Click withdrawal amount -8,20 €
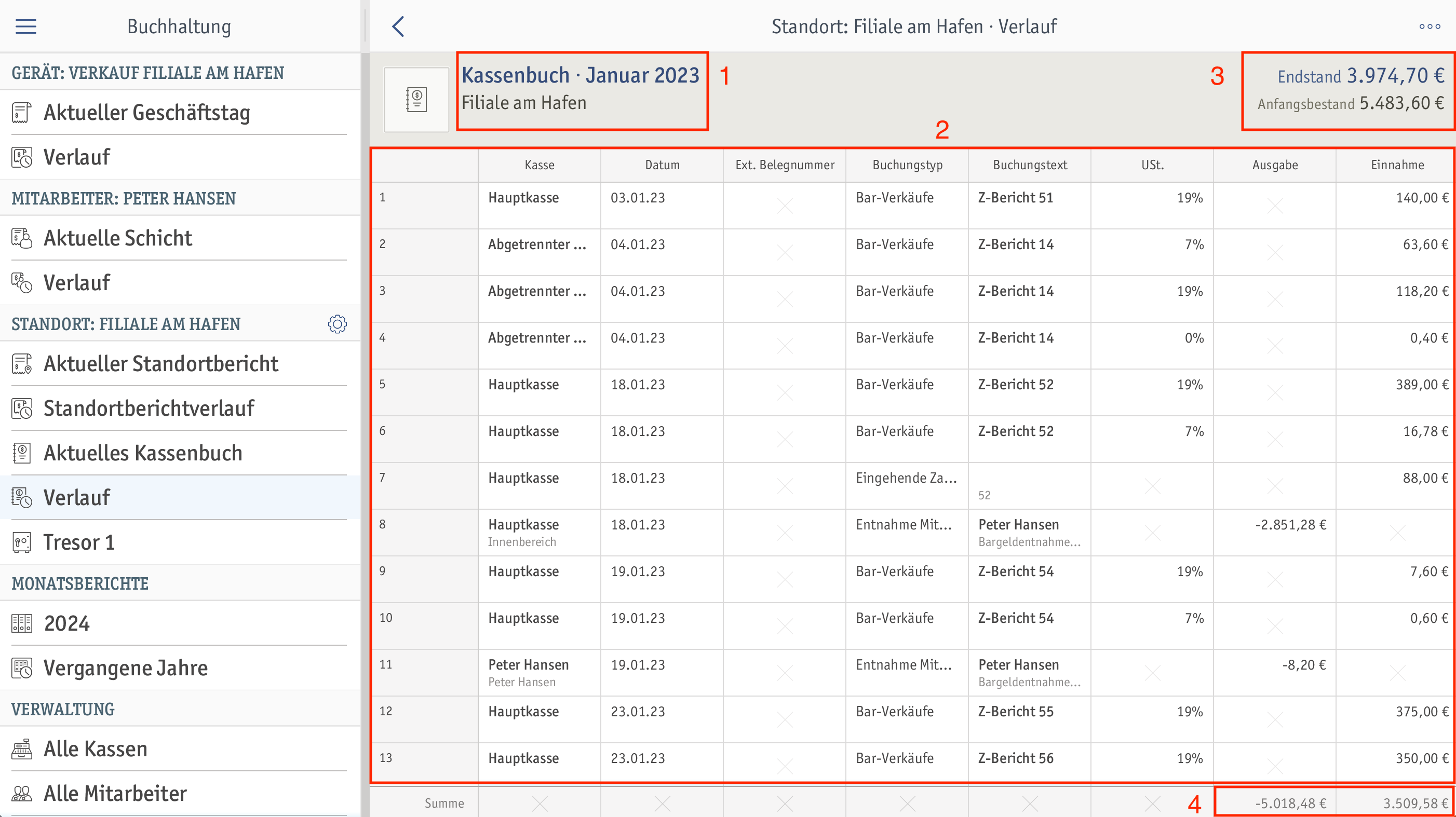The width and height of the screenshot is (1456, 817). [x=1303, y=665]
